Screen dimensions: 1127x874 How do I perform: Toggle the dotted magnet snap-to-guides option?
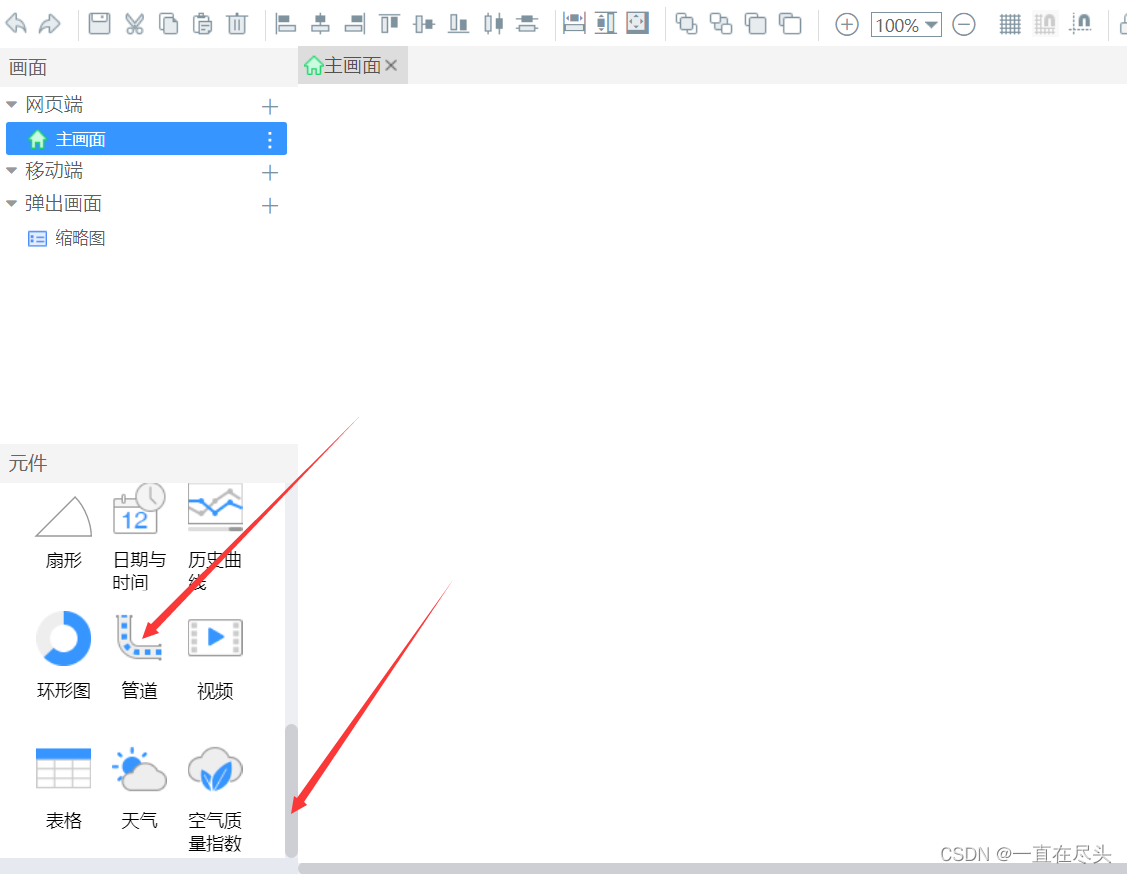point(1080,24)
